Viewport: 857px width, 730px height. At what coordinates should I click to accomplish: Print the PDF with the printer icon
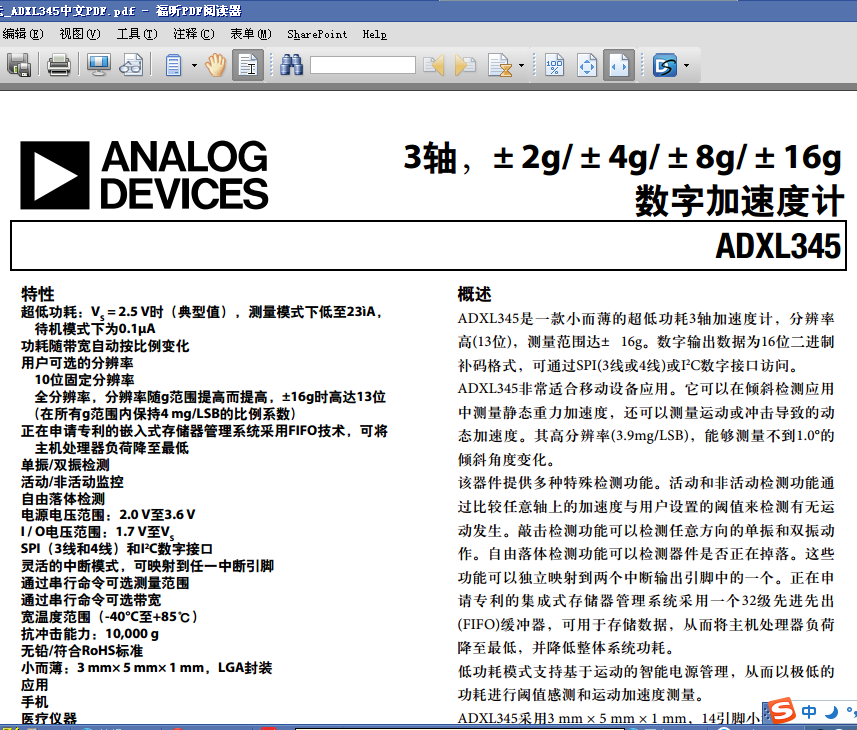58,66
